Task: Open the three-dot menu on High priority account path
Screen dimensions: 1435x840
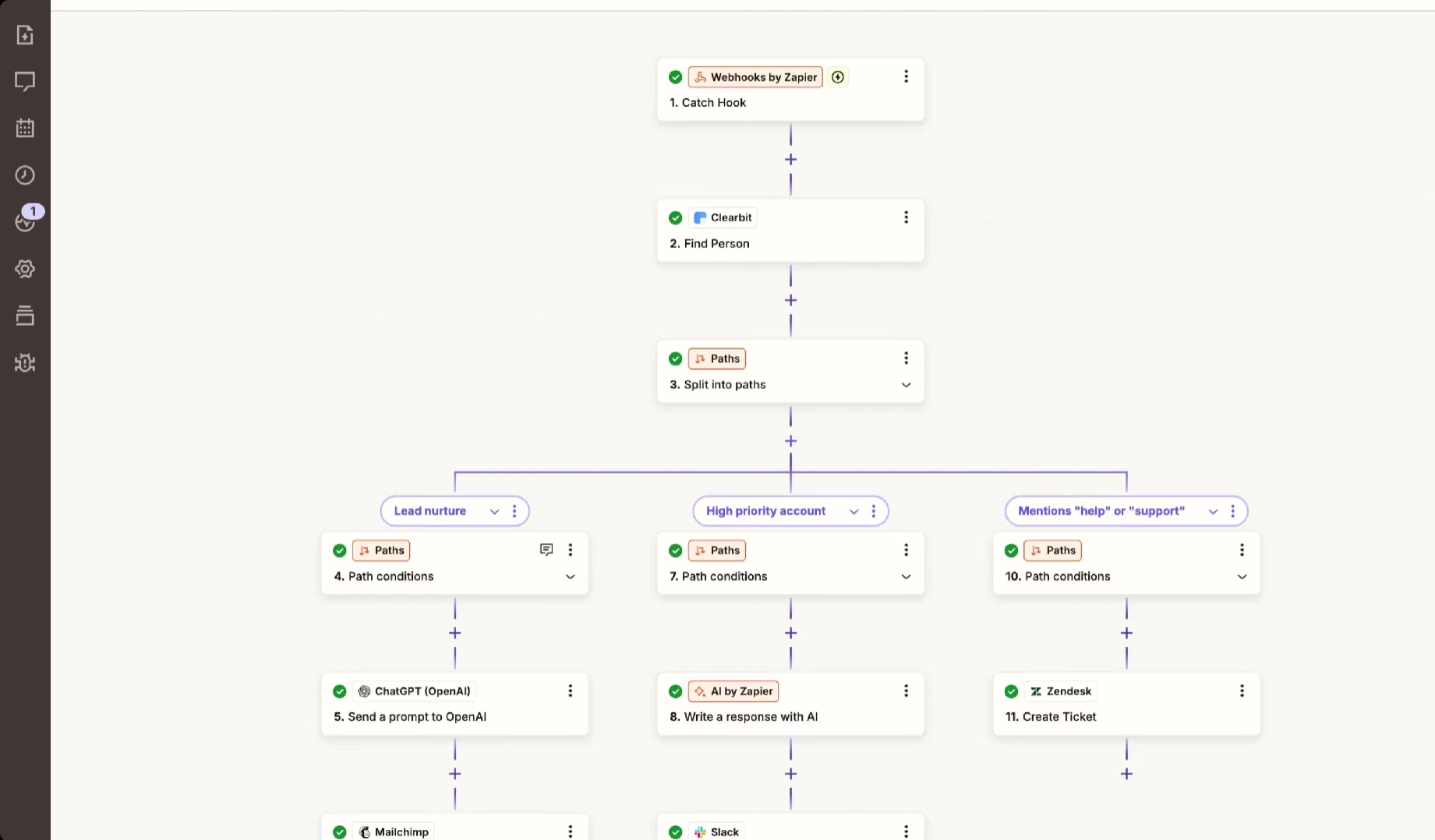Action: (x=874, y=511)
